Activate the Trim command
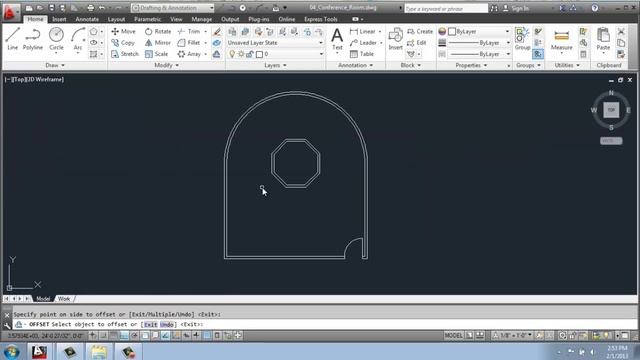This screenshot has height=360, width=640. pyautogui.click(x=189, y=31)
